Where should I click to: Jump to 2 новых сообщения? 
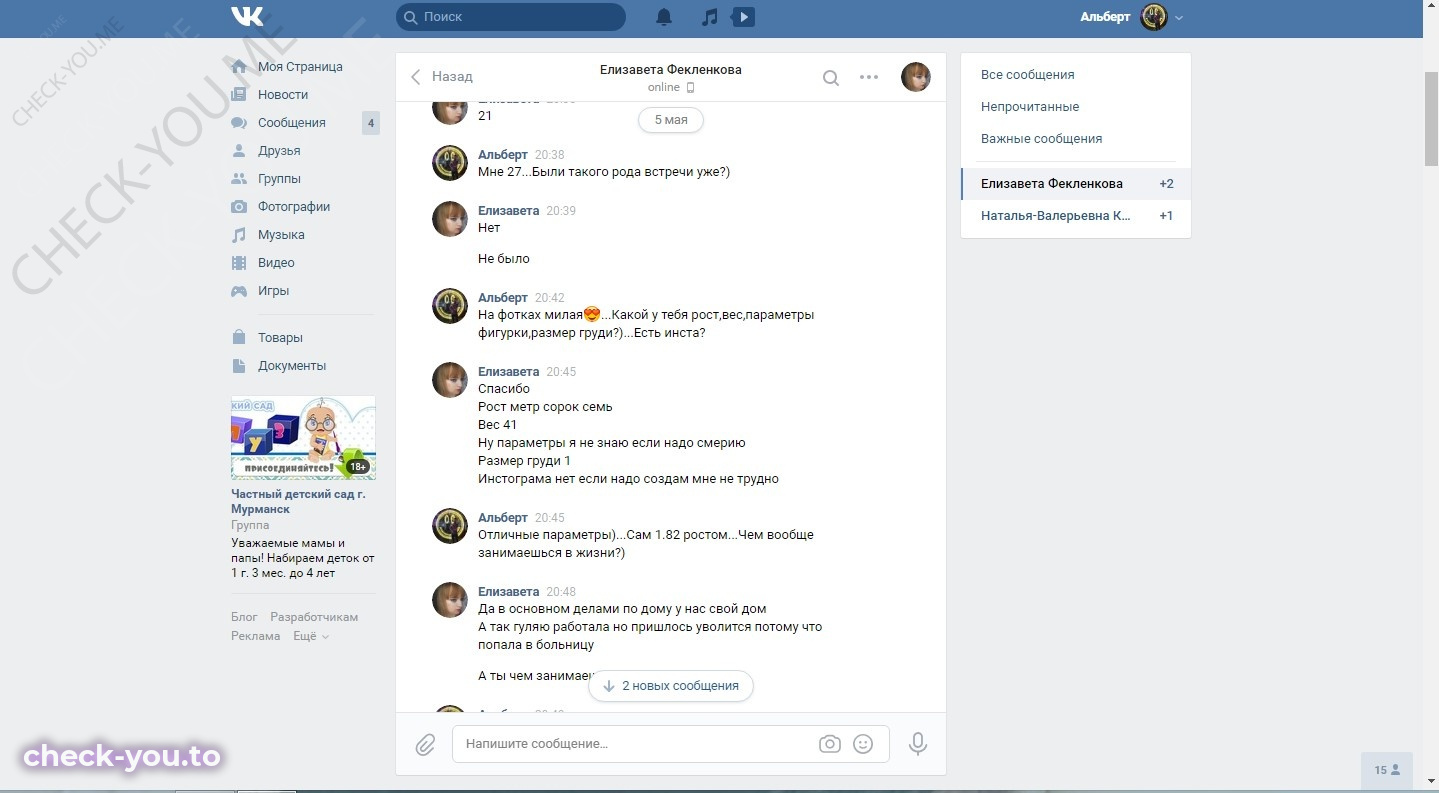[x=671, y=686]
